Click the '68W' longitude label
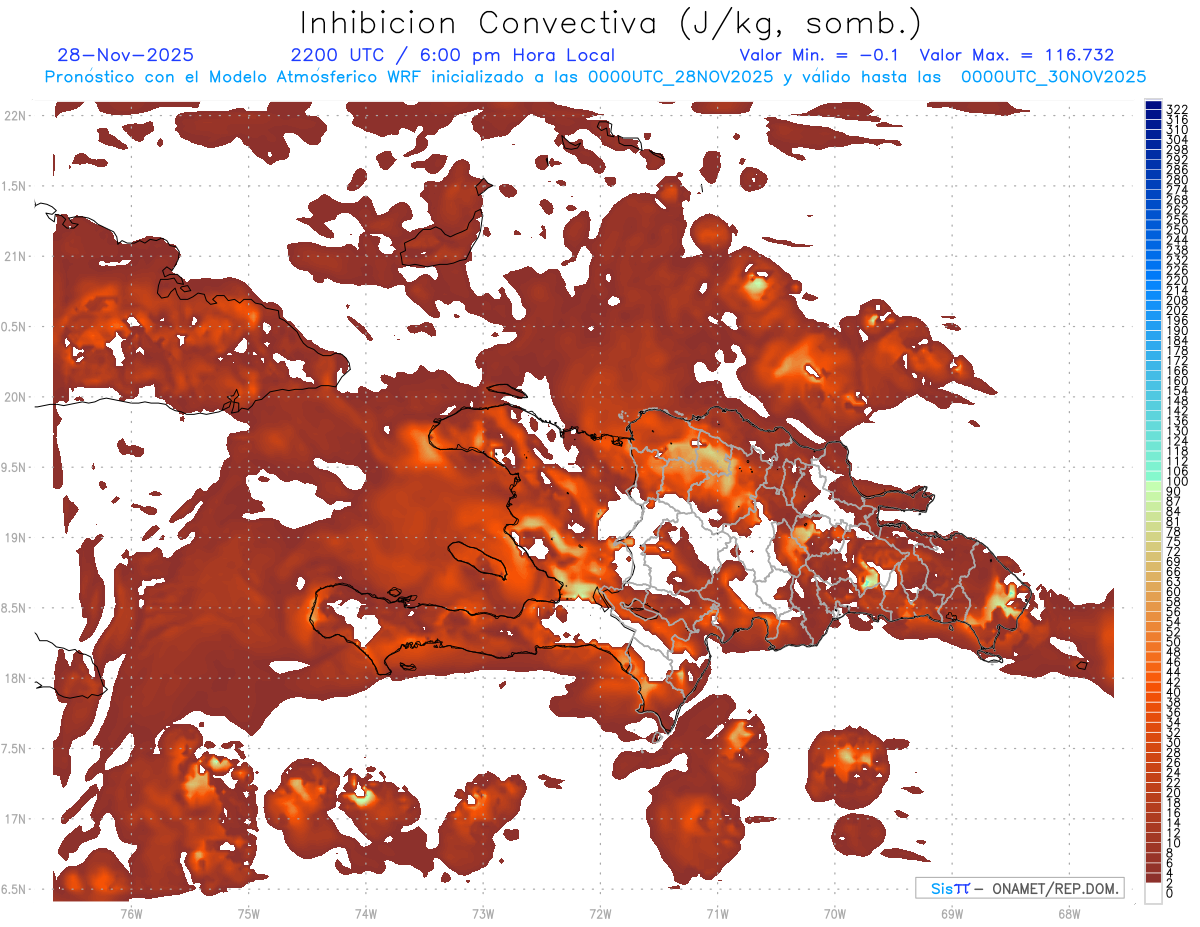This screenshot has width=1200, height=927. (x=1069, y=913)
